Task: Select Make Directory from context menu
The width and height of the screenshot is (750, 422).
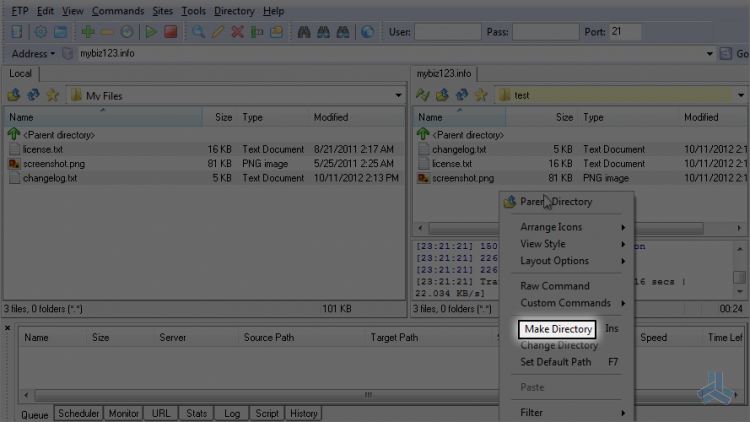Action: (x=558, y=329)
